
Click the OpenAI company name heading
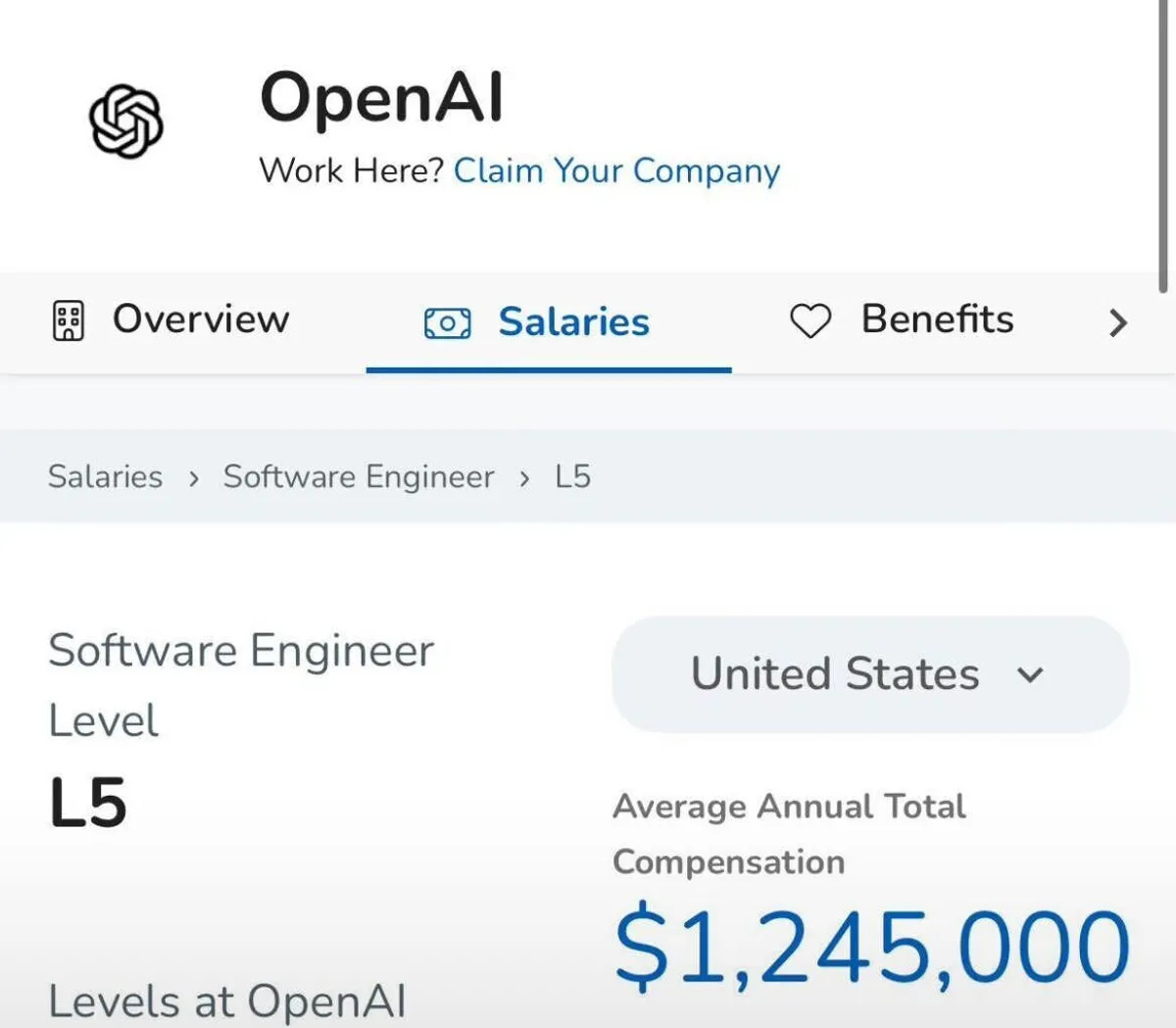coord(382,97)
